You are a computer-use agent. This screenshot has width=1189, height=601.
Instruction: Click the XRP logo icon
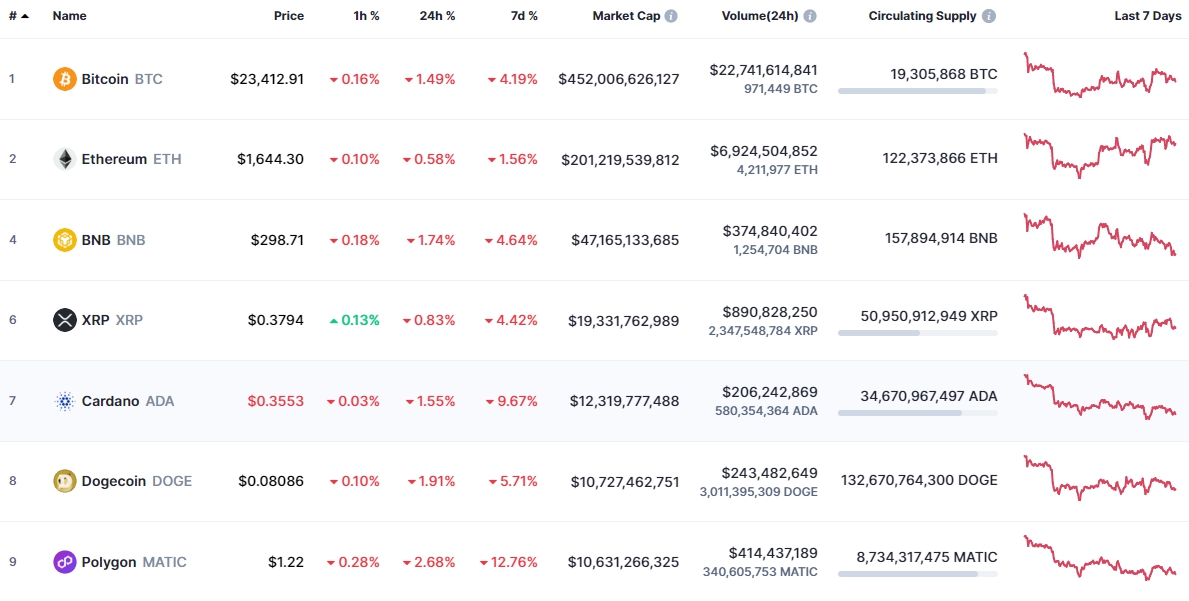tap(64, 320)
